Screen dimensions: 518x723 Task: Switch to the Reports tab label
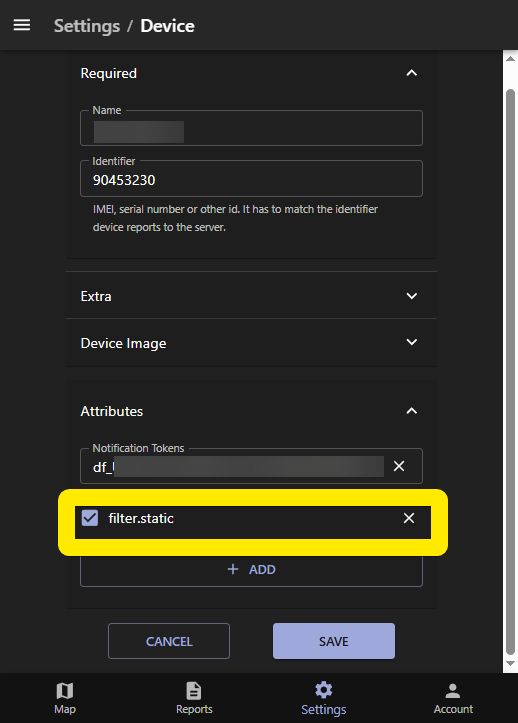click(x=194, y=709)
